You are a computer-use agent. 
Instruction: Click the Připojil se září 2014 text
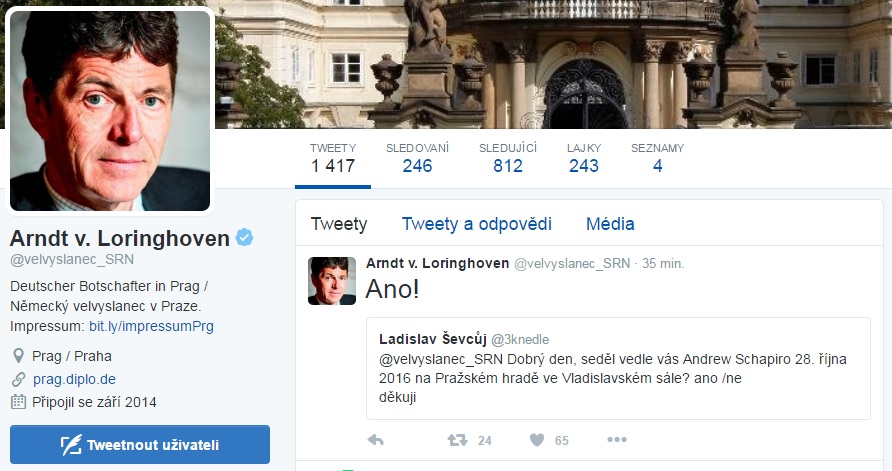[x=94, y=402]
